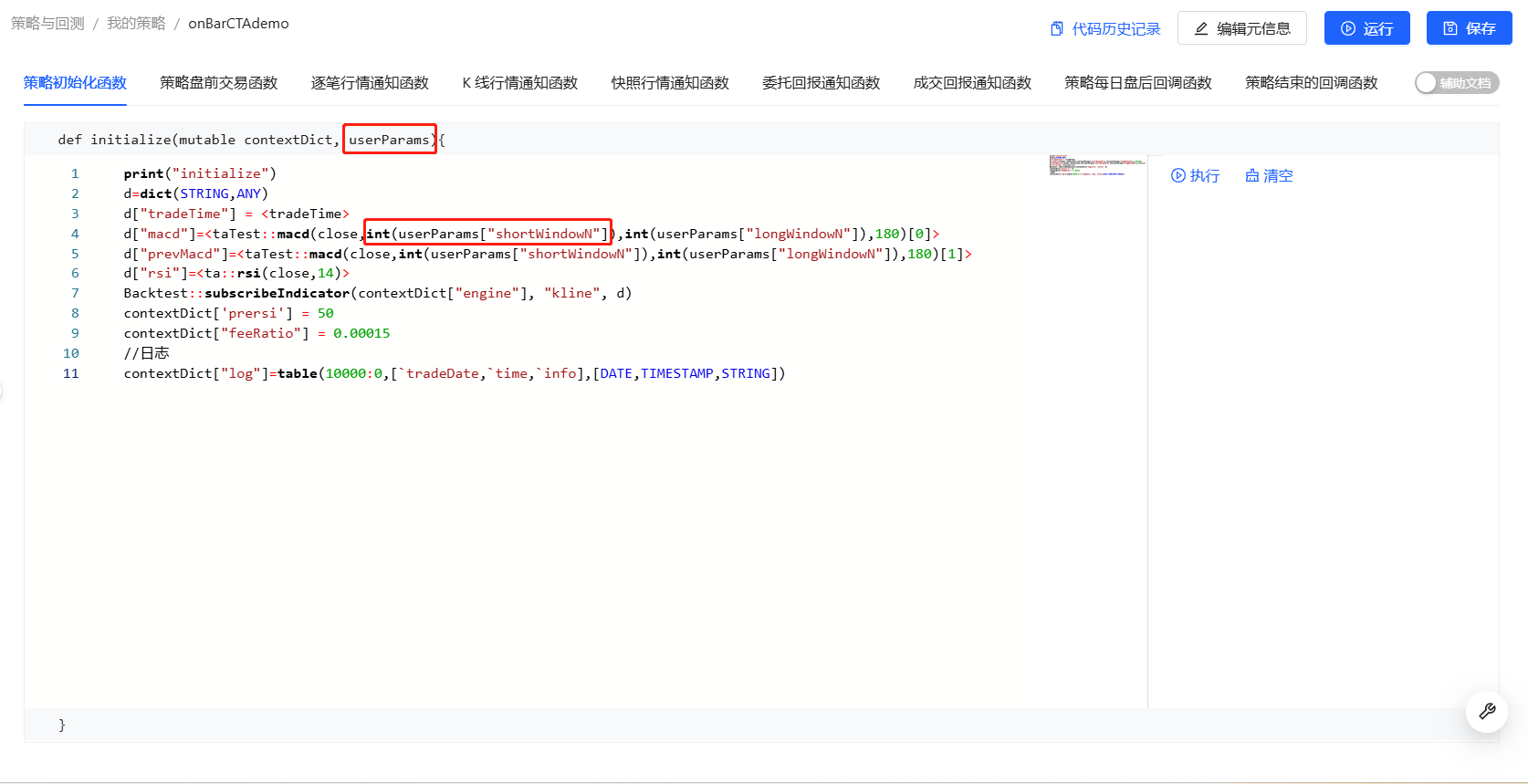
Task: Click line number 7 in gutter
Action: click(75, 293)
